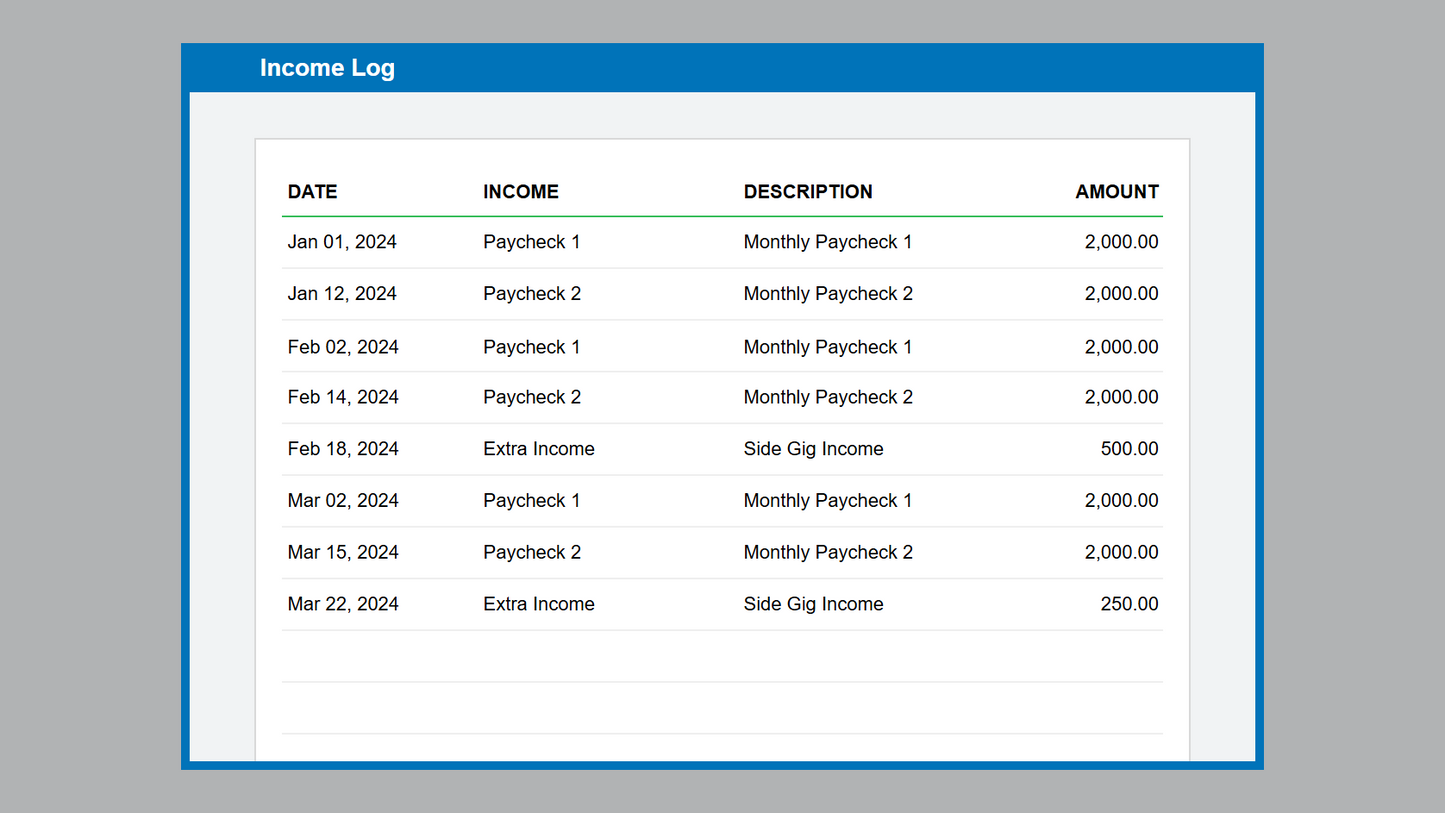
Task: Select Paycheck 1 in the Feb 02 row
Action: click(532, 347)
